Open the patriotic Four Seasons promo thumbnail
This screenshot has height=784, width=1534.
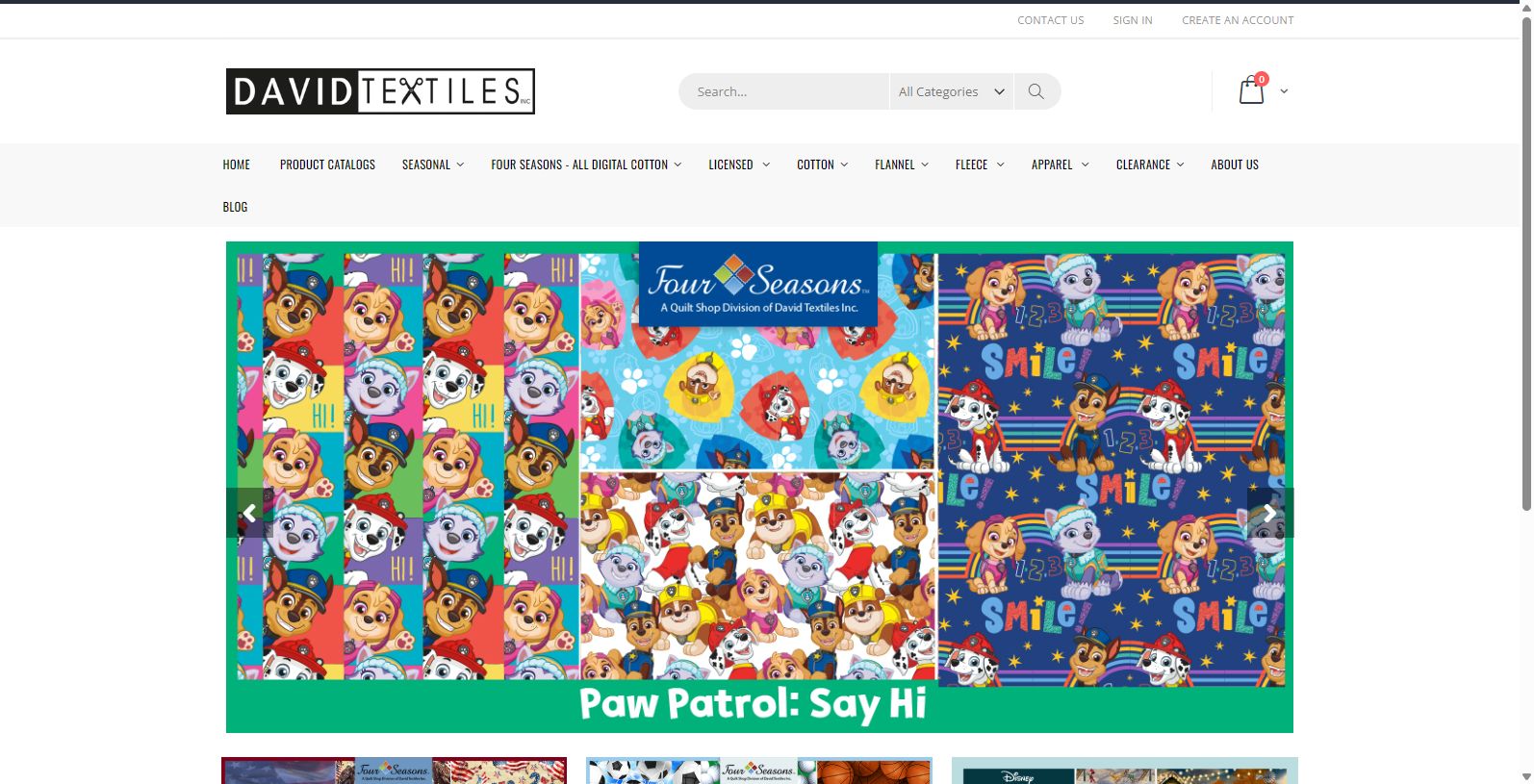395,771
